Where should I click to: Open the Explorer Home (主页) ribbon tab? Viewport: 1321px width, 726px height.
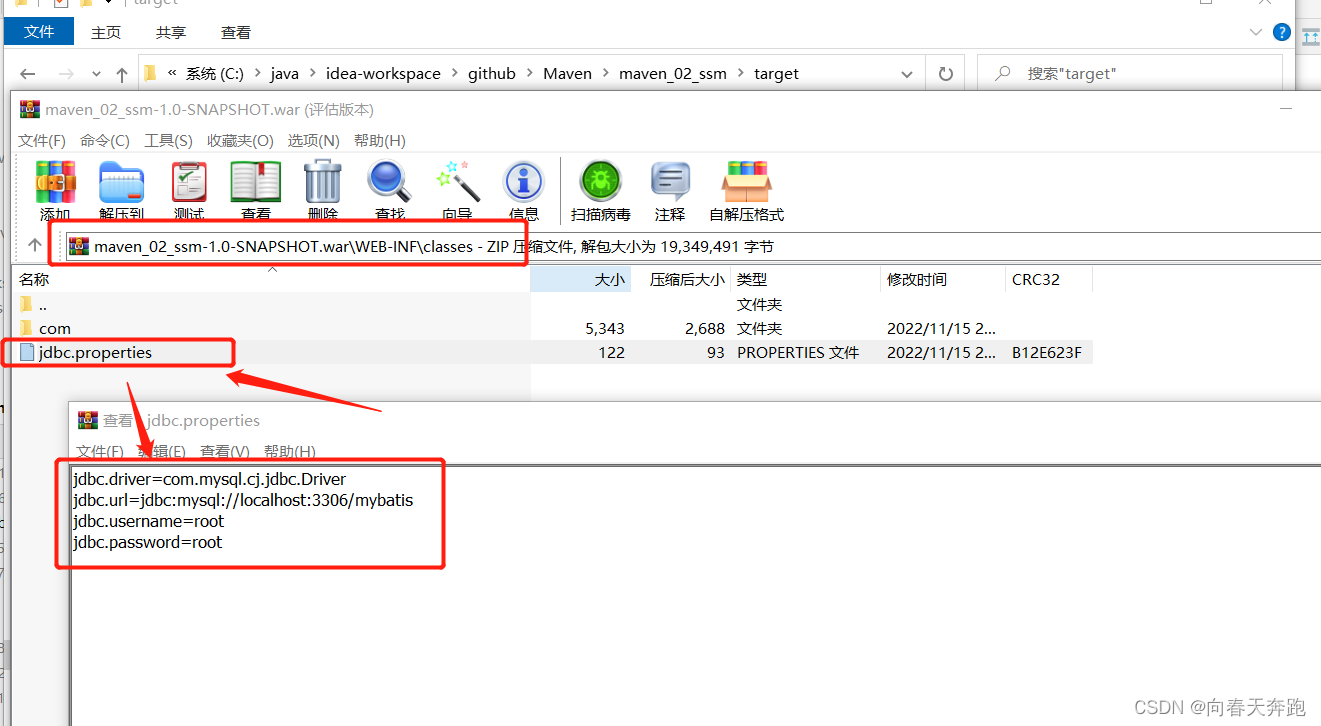(106, 32)
